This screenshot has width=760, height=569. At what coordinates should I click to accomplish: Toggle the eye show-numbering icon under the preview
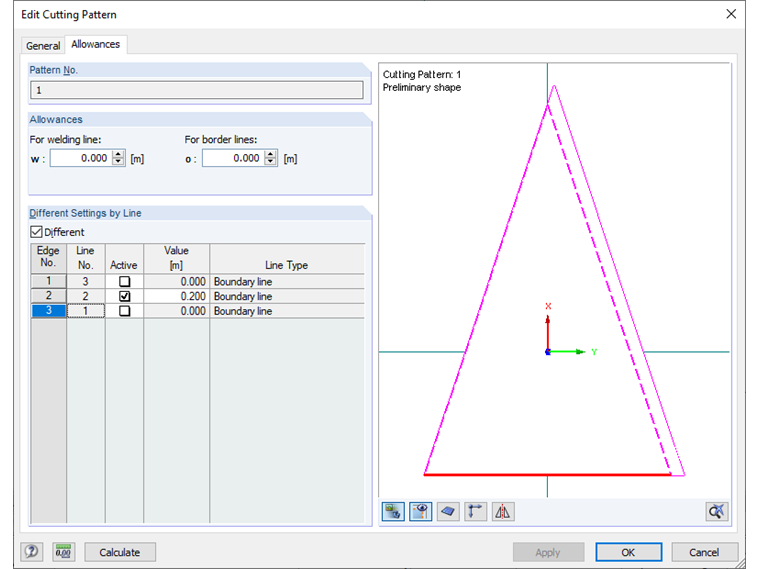coord(420,512)
